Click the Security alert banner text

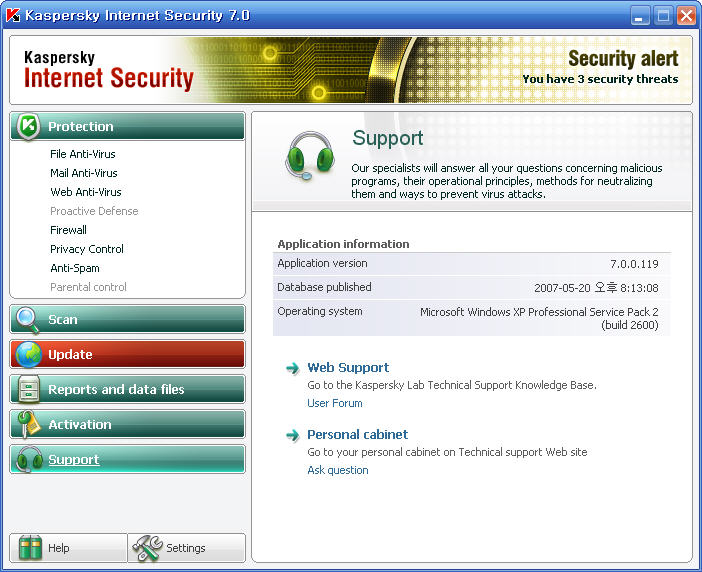(x=623, y=59)
